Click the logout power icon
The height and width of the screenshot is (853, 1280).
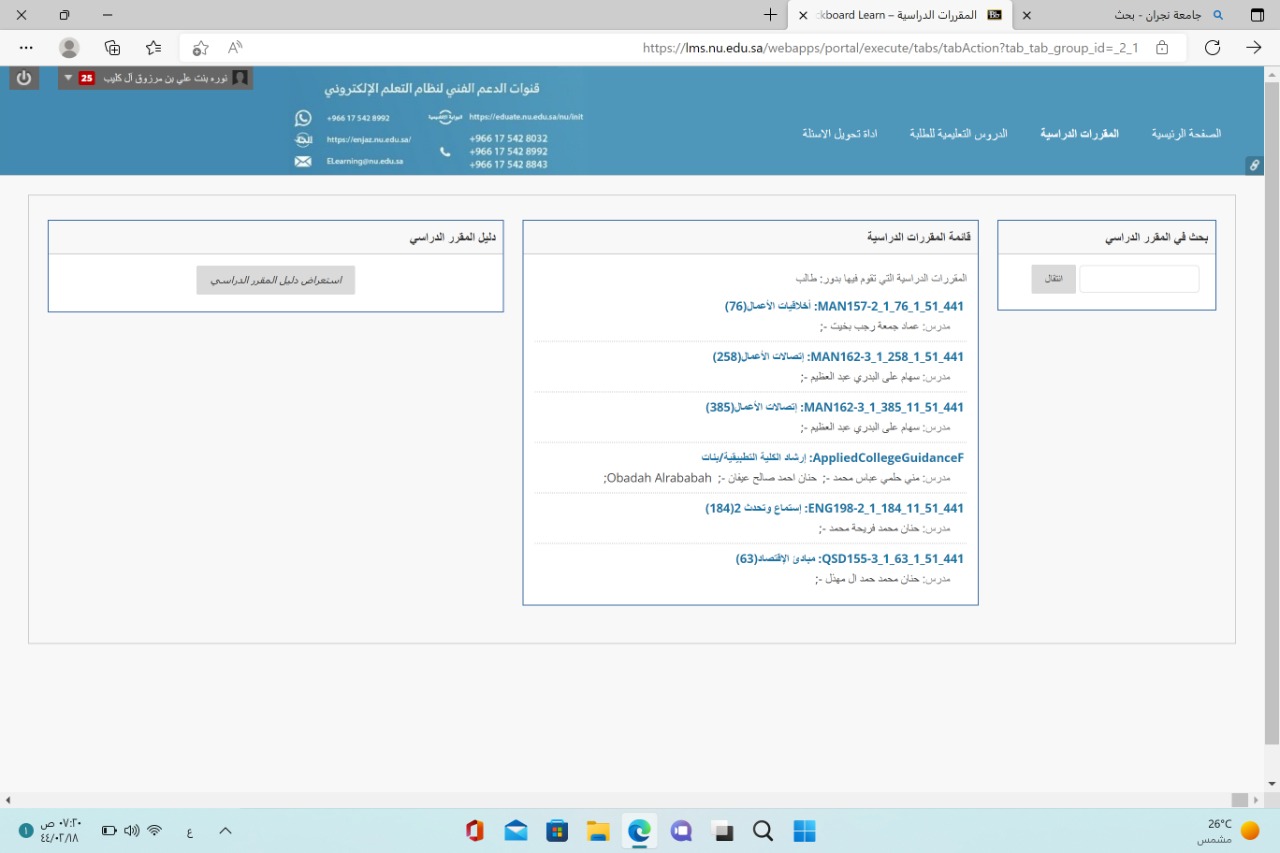(24, 78)
